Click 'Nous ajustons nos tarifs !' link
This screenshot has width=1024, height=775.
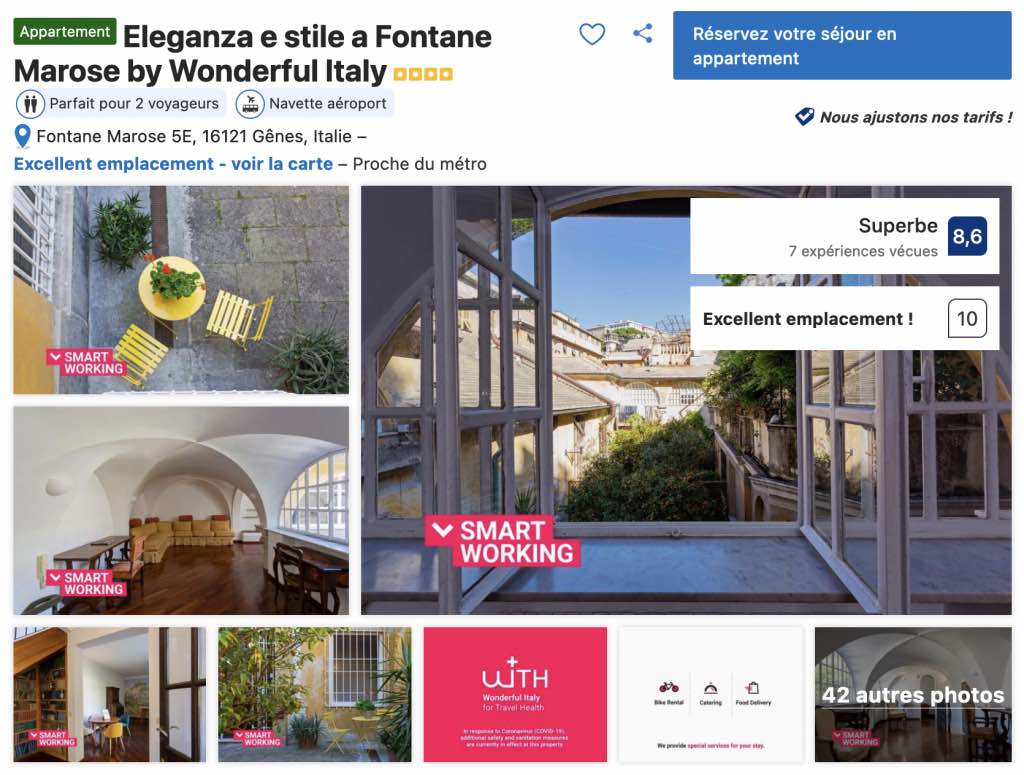click(916, 118)
